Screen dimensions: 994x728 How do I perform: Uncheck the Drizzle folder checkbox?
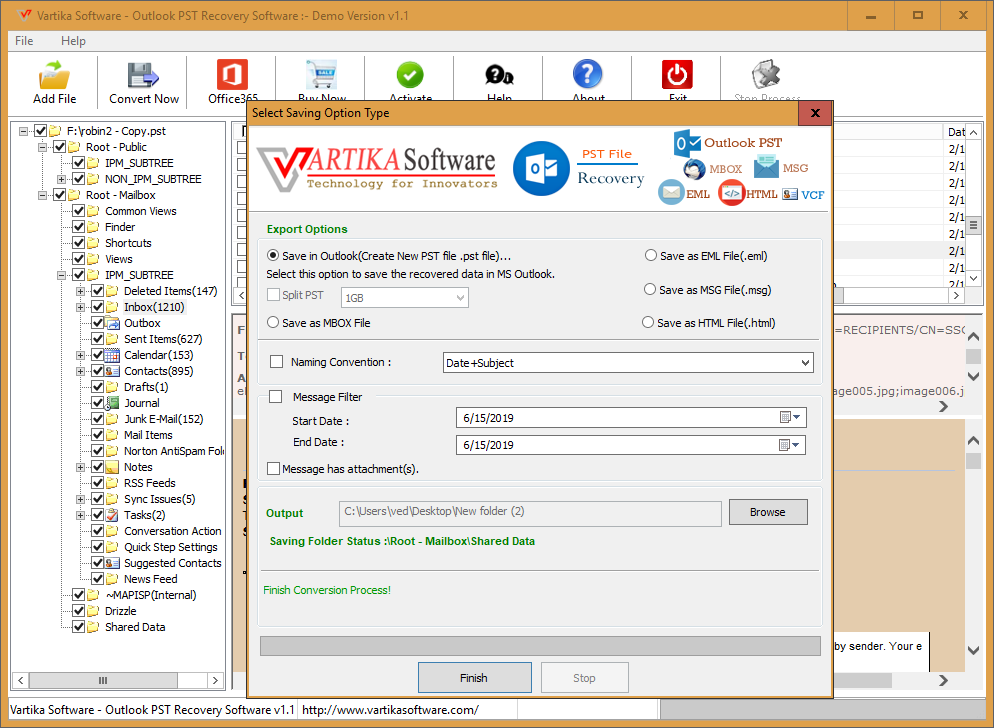coord(79,611)
